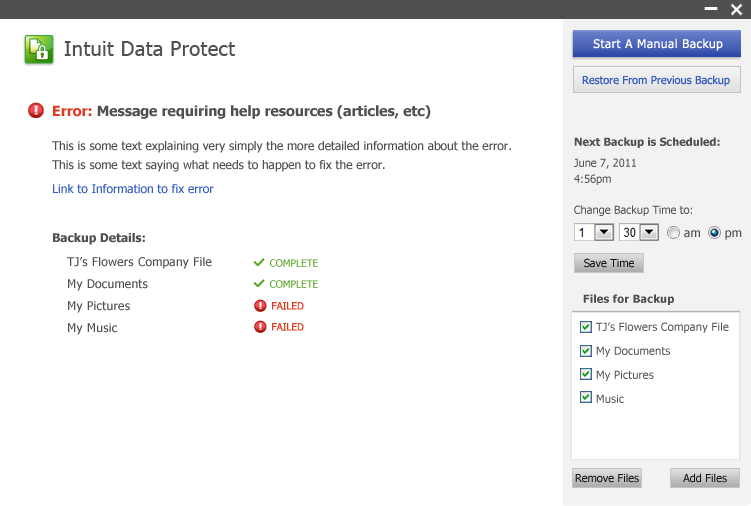Open the backup minutes dropdown arrow

(649, 232)
